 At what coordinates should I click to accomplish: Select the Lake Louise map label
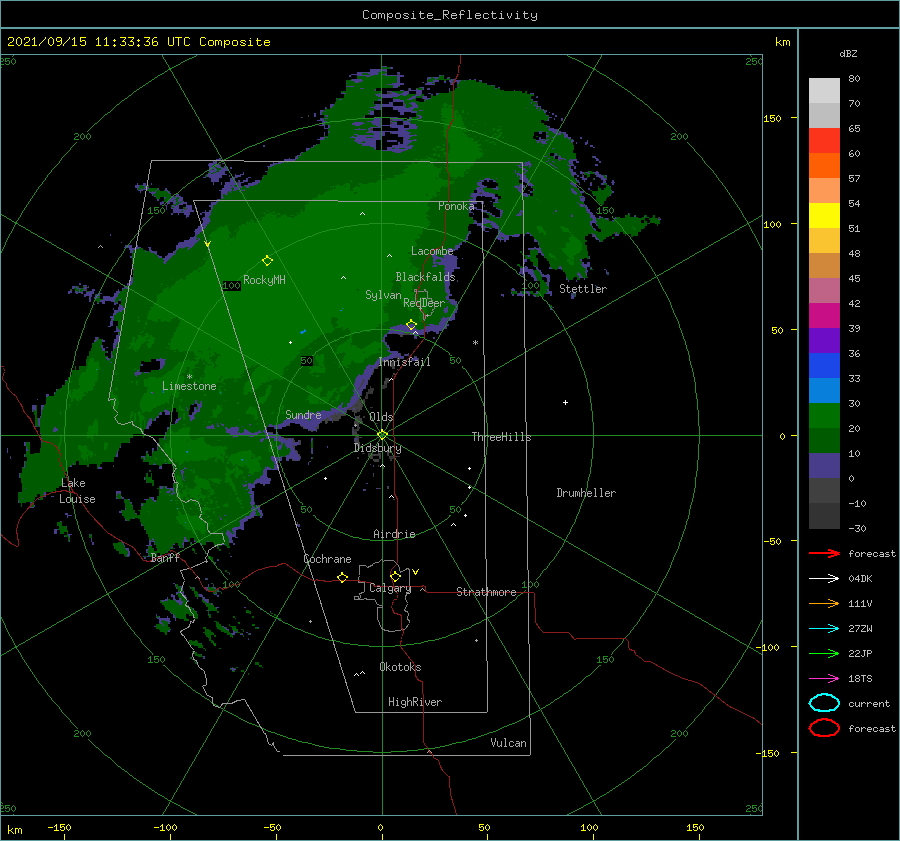77,491
